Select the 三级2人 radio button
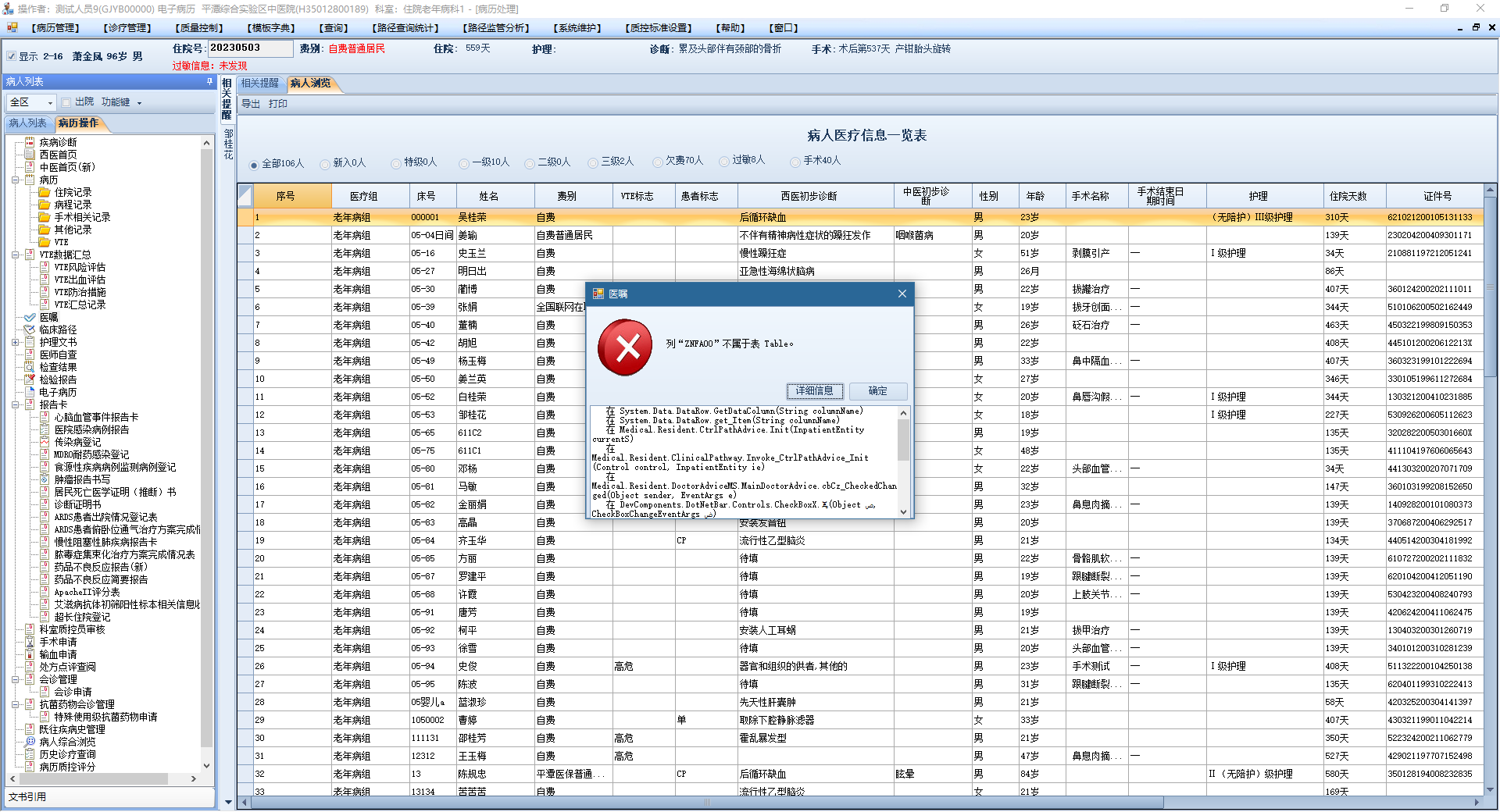 [x=593, y=162]
